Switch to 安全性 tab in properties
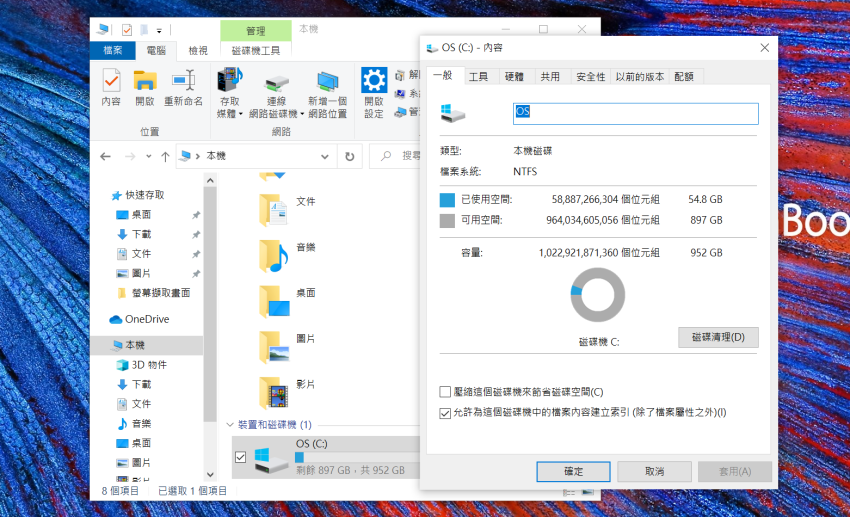This screenshot has width=850, height=517. point(590,77)
